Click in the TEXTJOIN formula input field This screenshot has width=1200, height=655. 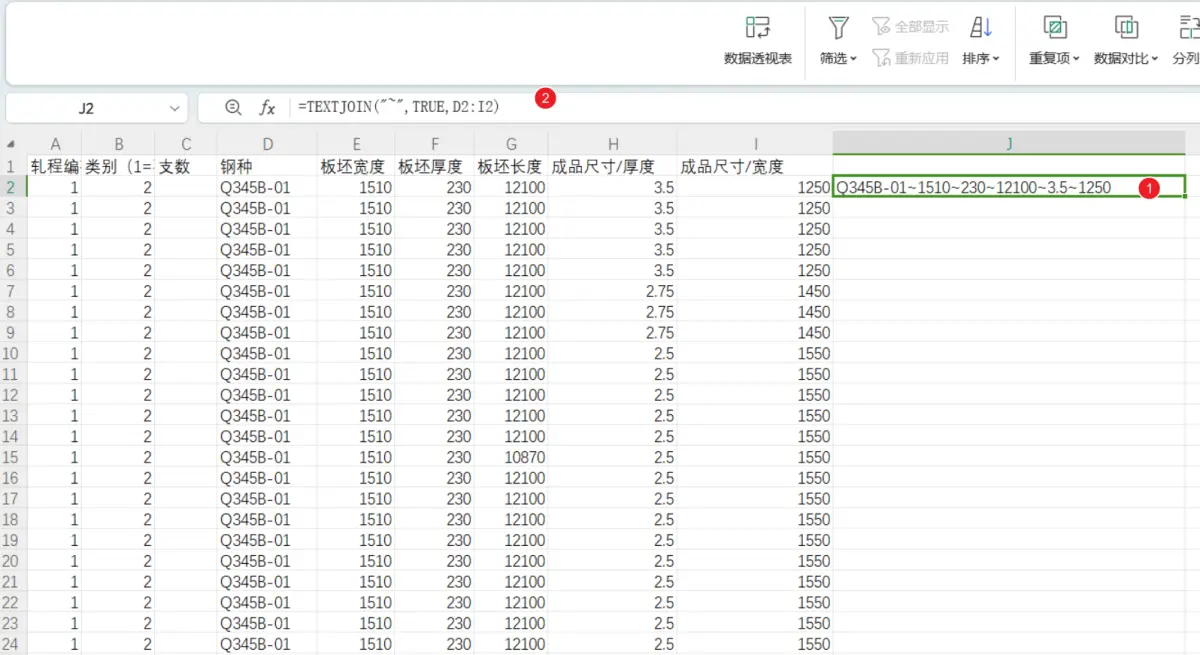700,107
